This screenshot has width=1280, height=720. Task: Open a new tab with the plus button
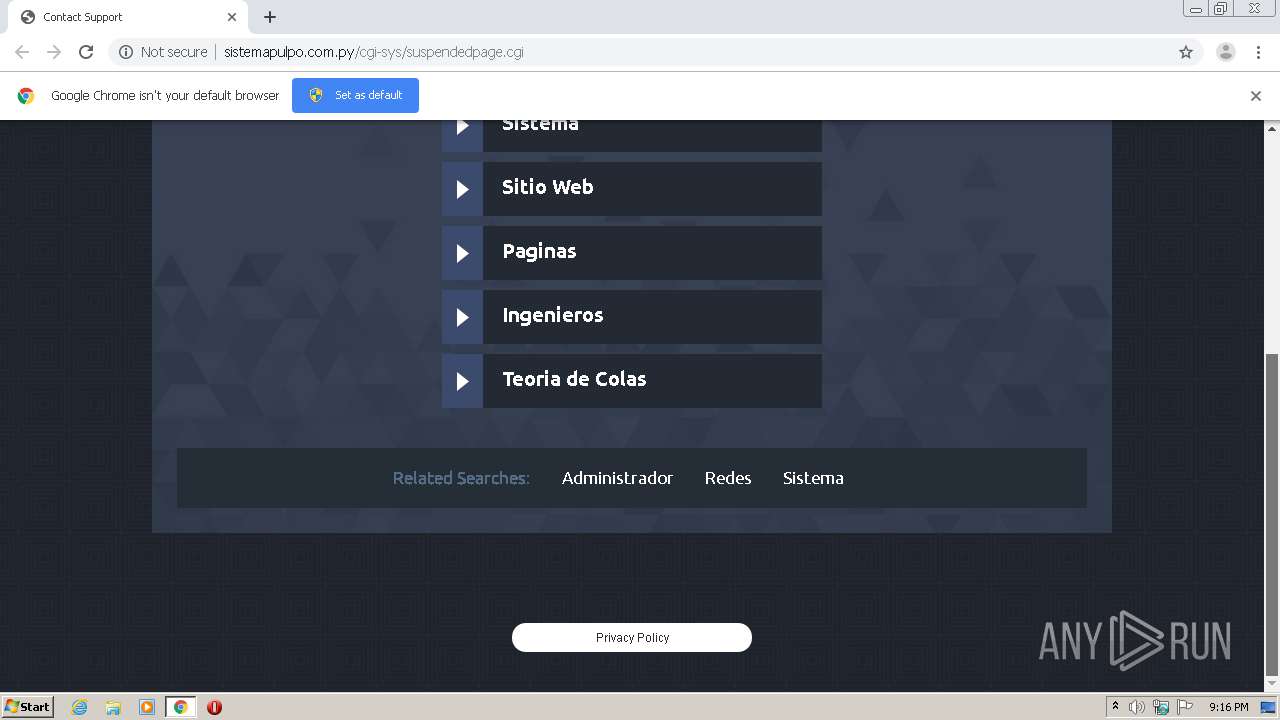[x=270, y=17]
